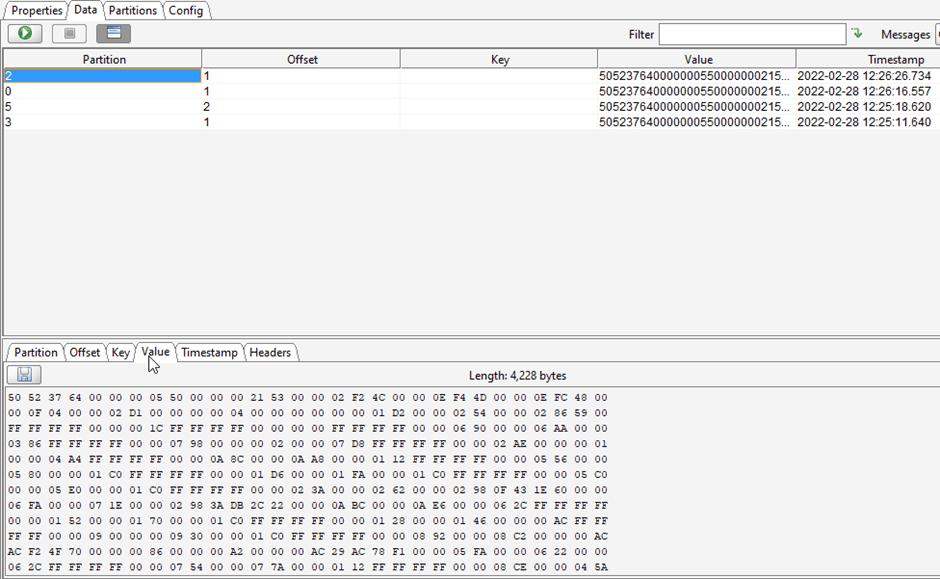Open the Config tab

(186, 10)
